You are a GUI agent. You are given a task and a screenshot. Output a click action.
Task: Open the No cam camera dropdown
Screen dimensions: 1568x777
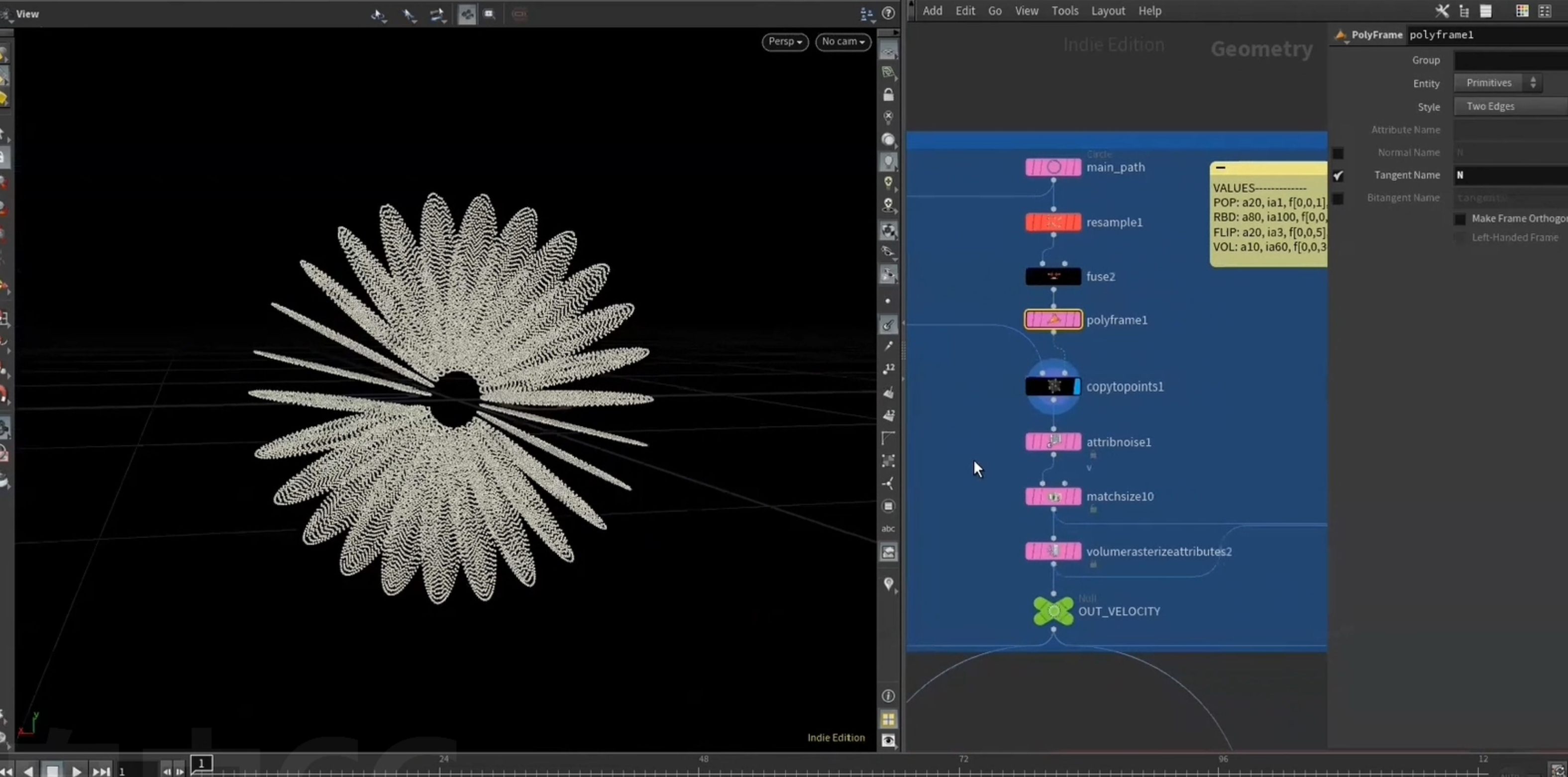tap(843, 41)
